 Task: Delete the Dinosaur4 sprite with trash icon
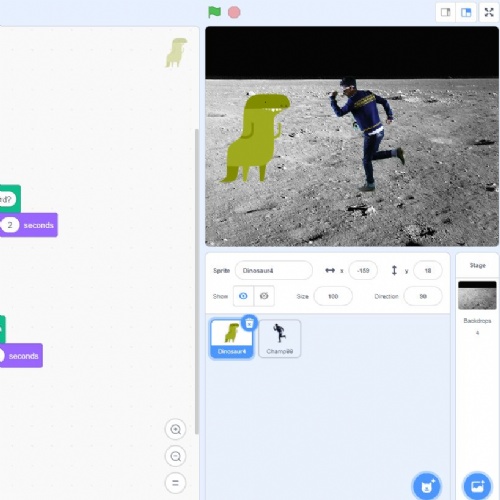(249, 323)
